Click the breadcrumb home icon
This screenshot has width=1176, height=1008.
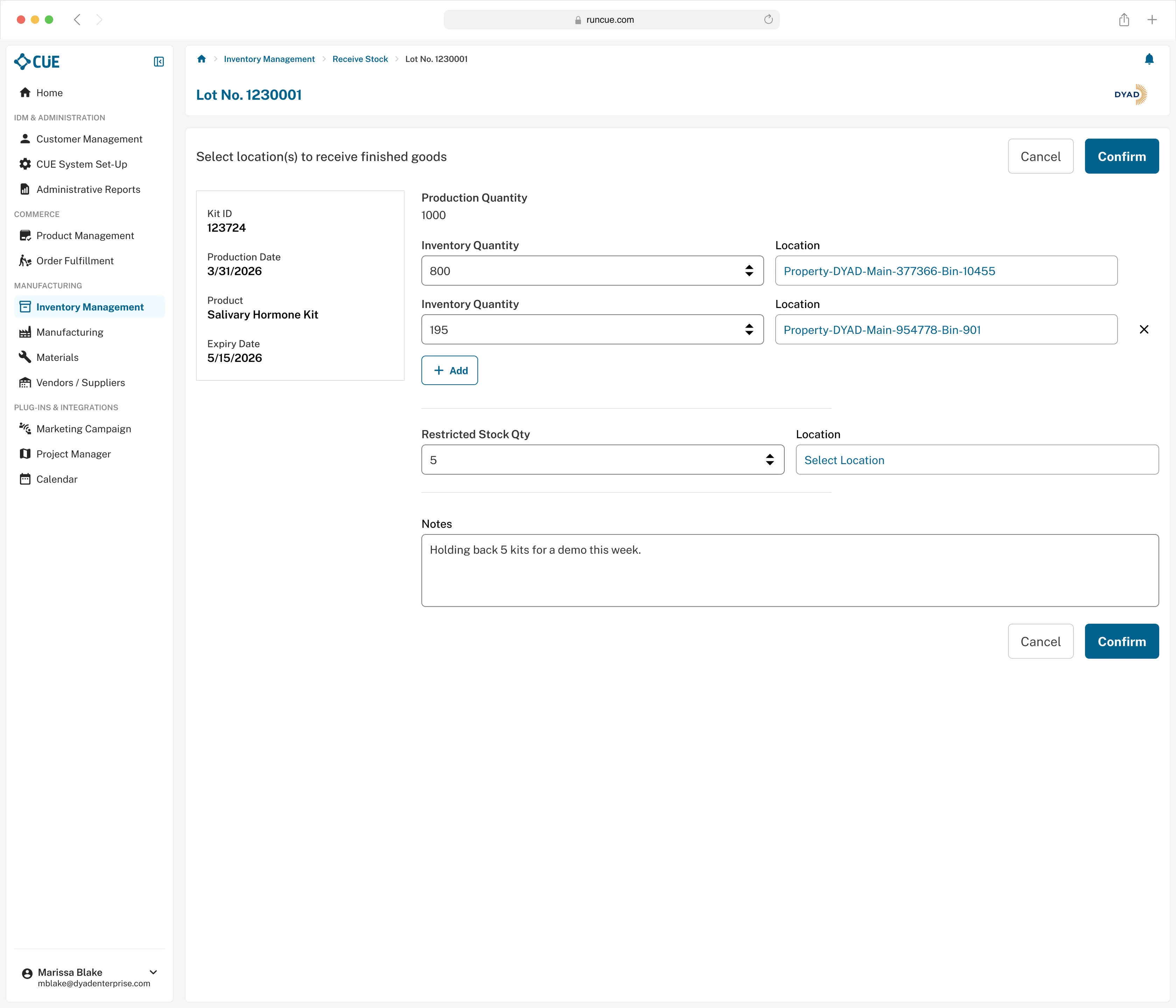click(x=202, y=59)
